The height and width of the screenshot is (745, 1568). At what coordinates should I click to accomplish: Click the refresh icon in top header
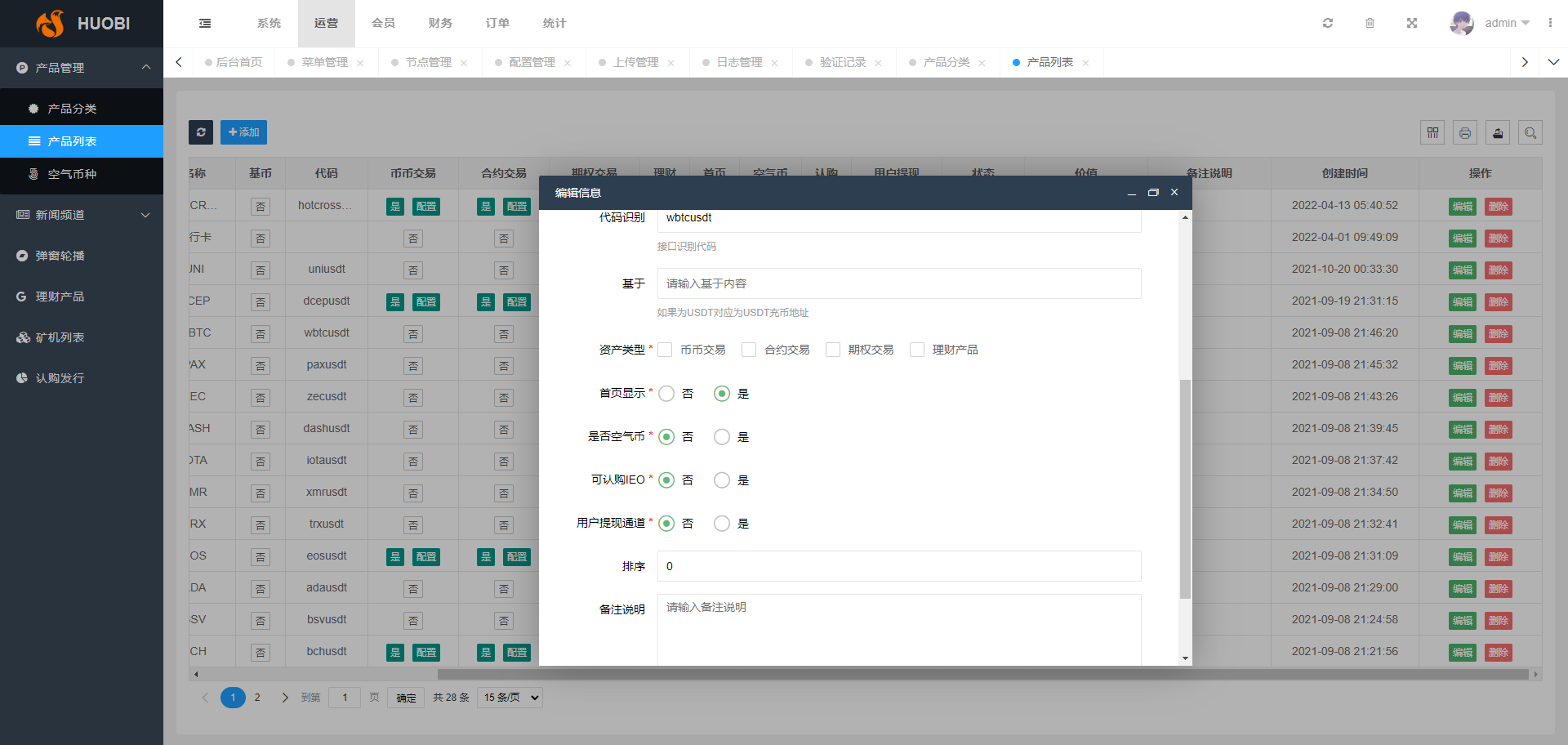click(1328, 23)
